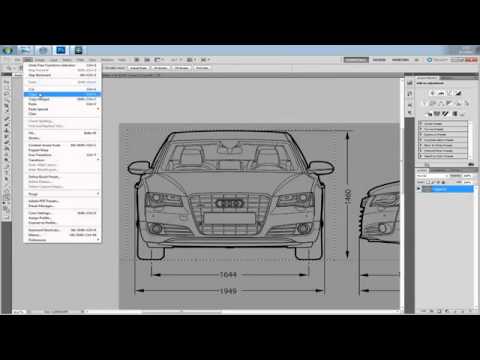Image resolution: width=480 pixels, height=360 pixels.
Task: Add a Color Balance adjustment icon
Action: tap(441, 103)
